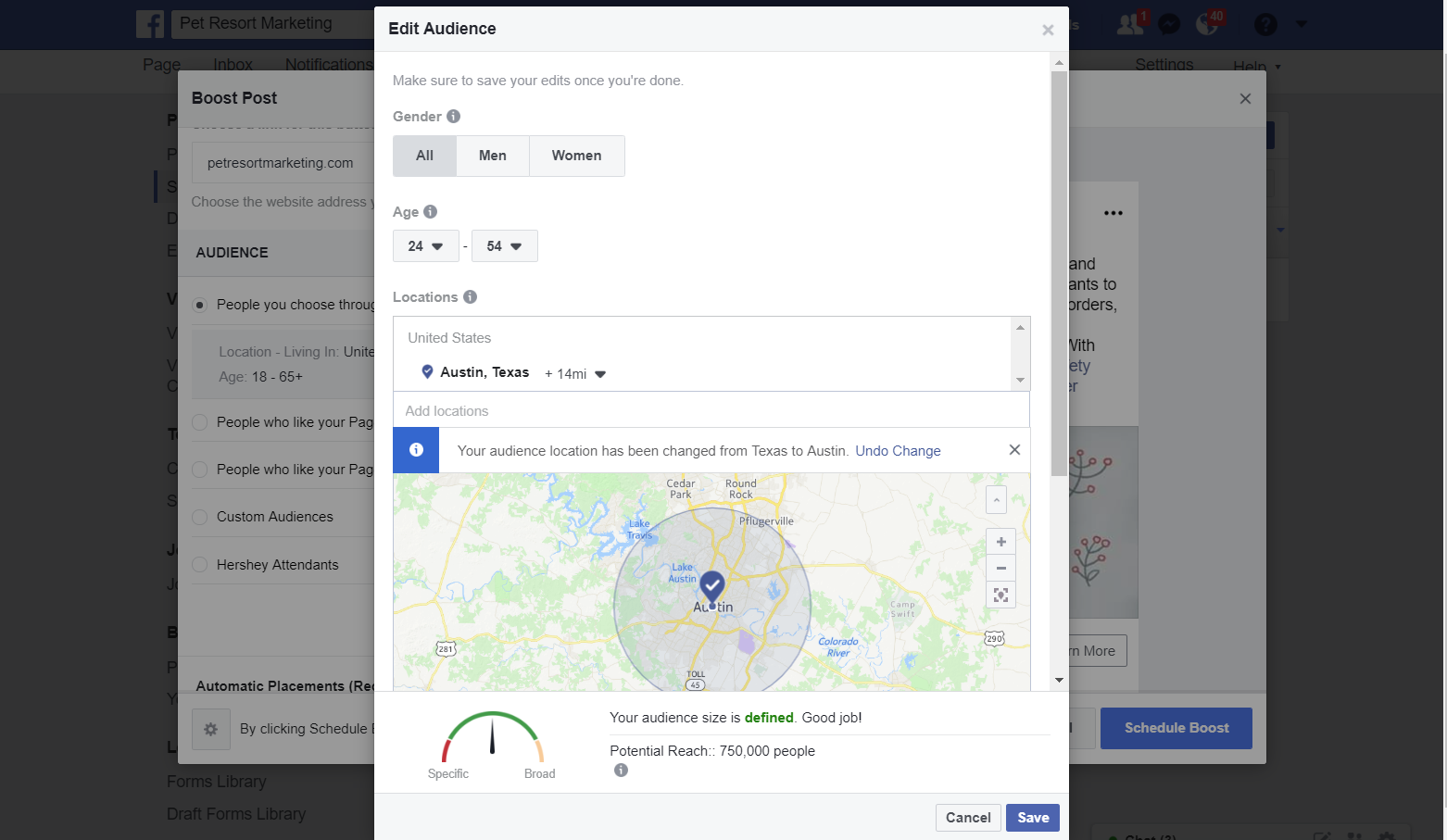The width and height of the screenshot is (1447, 840).
Task: Click the Schedule Boost button
Action: 1176,729
